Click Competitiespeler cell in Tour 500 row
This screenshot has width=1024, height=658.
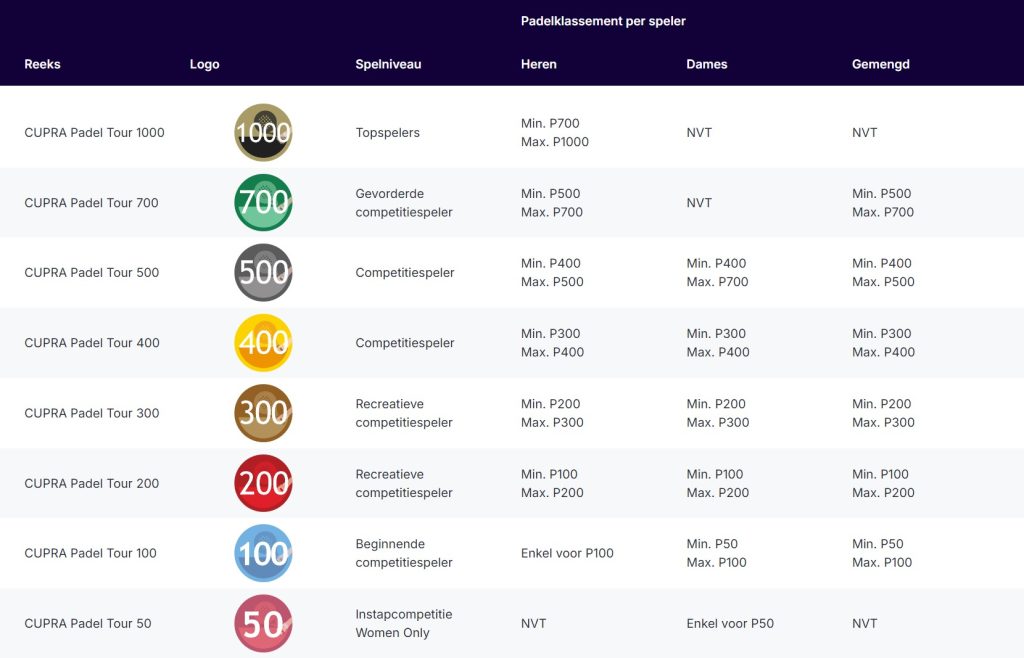[x=404, y=272]
